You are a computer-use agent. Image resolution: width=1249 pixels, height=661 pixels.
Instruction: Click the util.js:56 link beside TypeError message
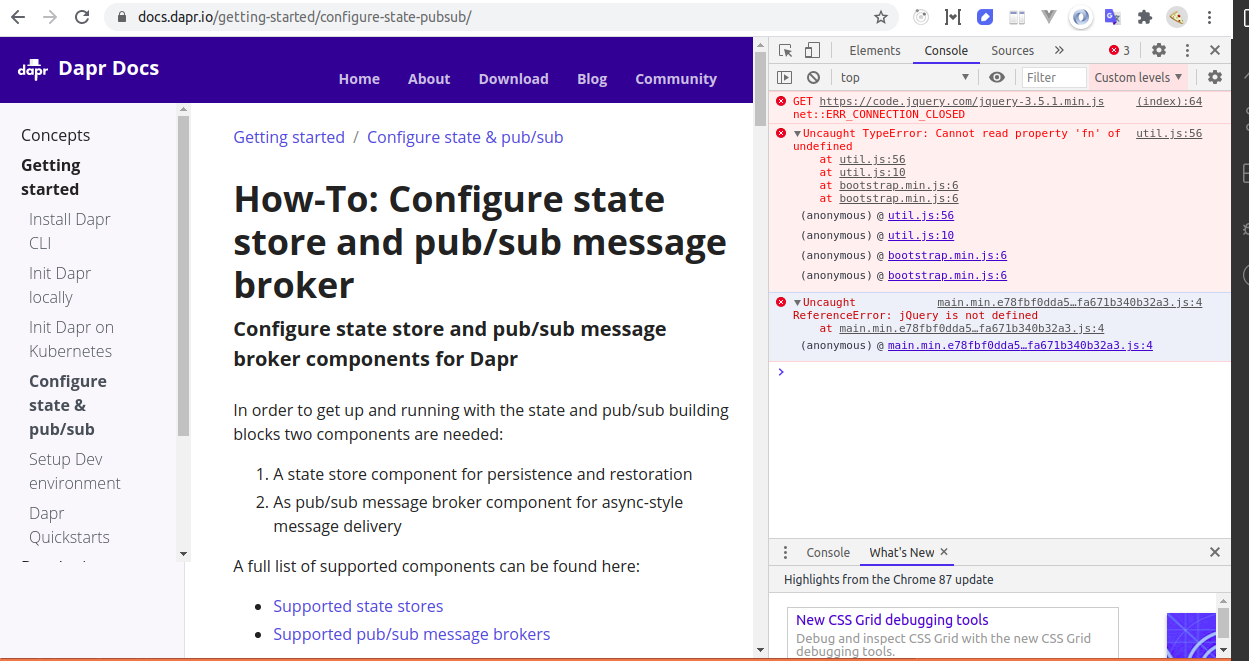[x=1169, y=134]
